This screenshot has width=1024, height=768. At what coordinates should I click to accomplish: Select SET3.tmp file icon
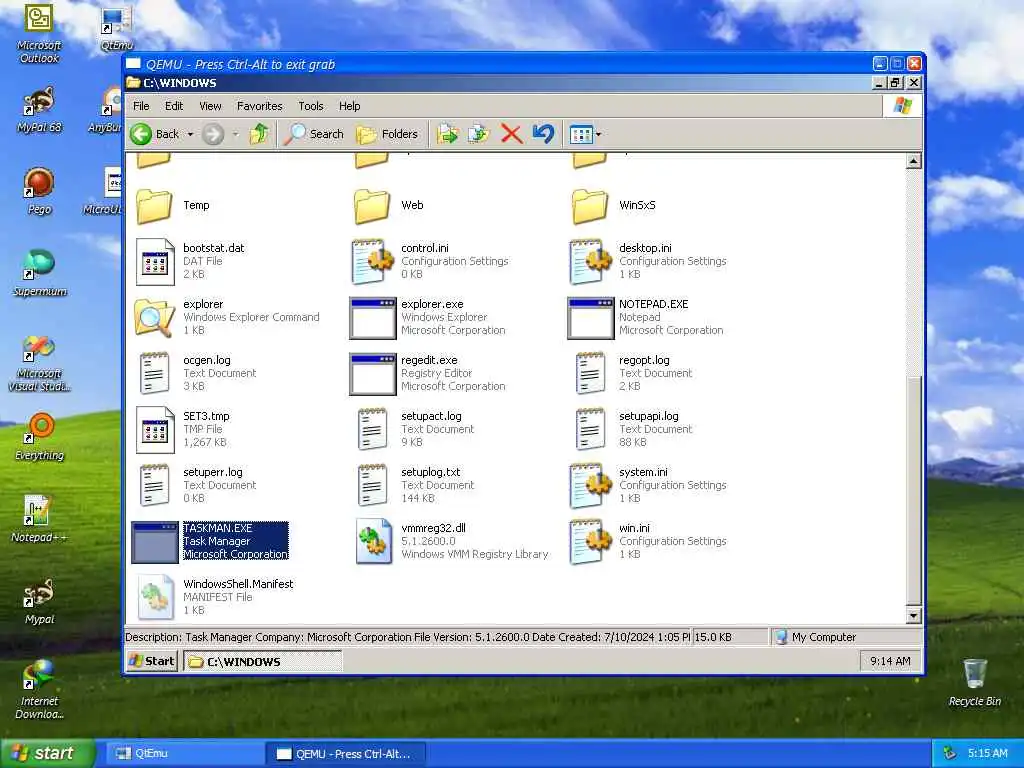(x=155, y=430)
